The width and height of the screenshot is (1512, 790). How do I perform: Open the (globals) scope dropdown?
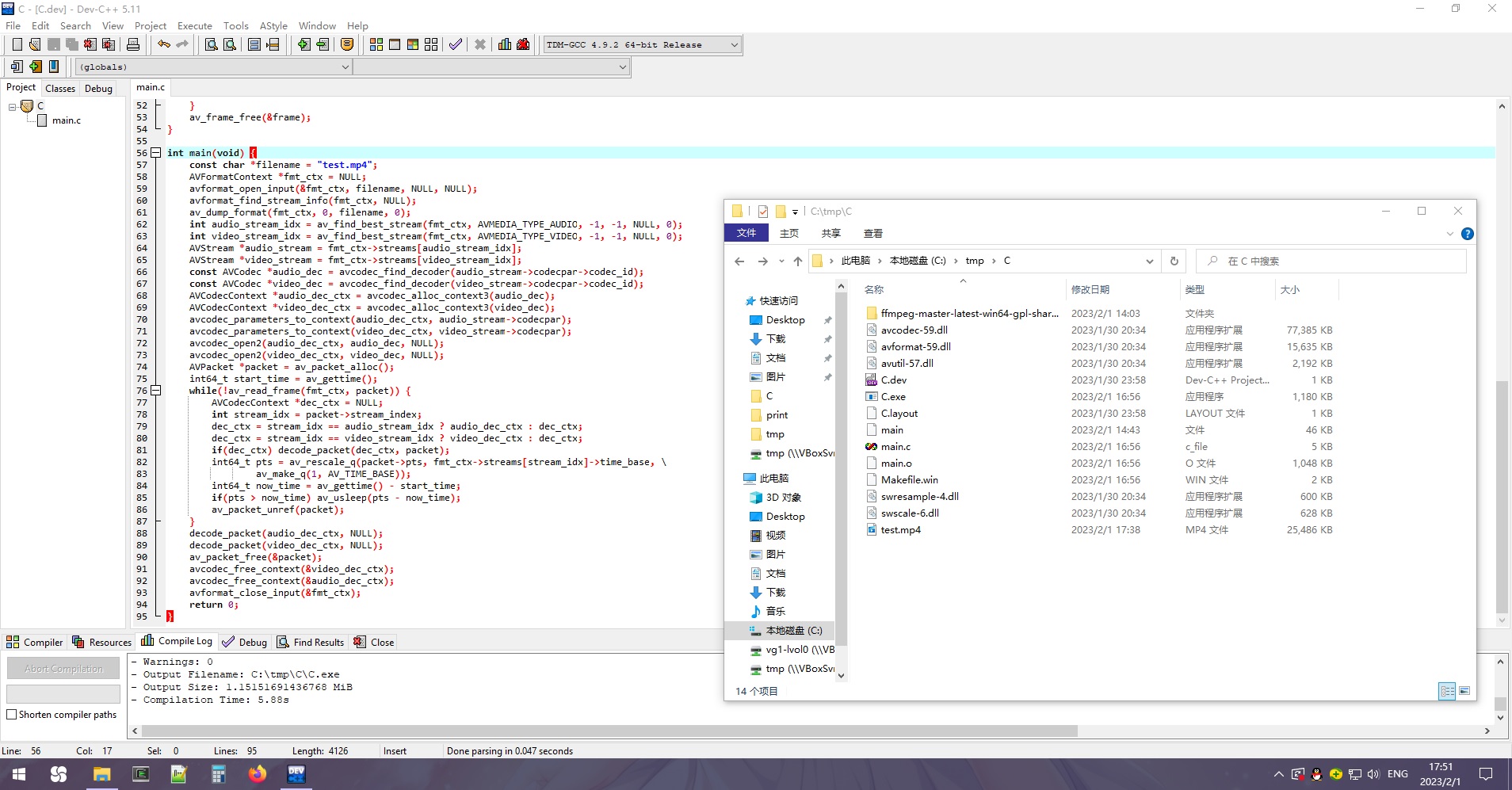click(345, 67)
